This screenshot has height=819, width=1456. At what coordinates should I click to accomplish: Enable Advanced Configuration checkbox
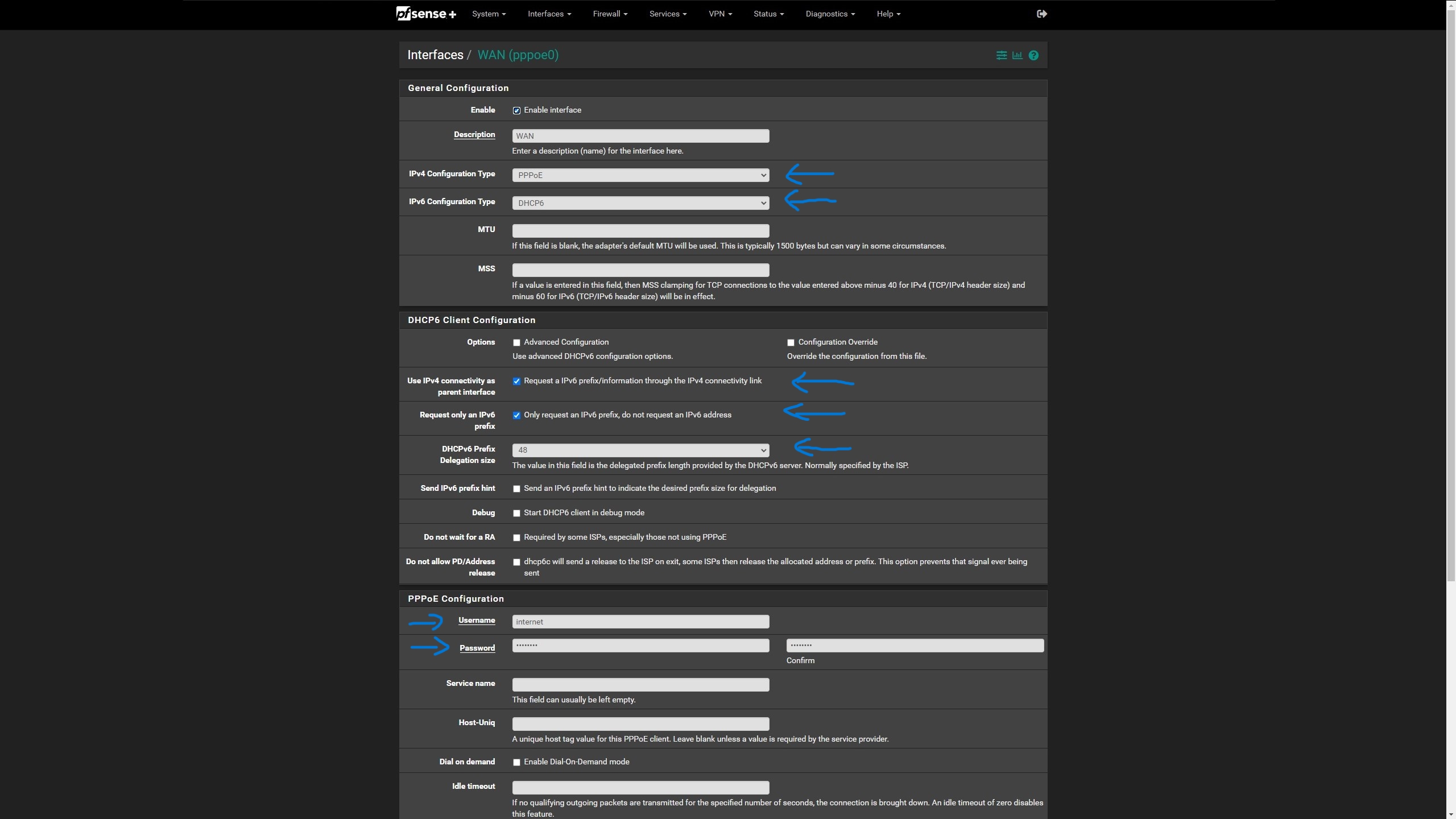click(x=516, y=342)
